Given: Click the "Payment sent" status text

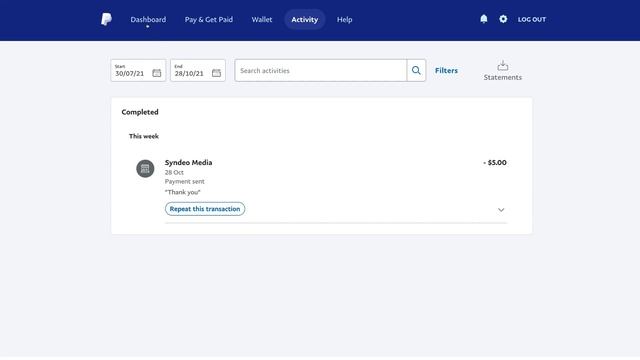Looking at the screenshot, I should pyautogui.click(x=184, y=182).
